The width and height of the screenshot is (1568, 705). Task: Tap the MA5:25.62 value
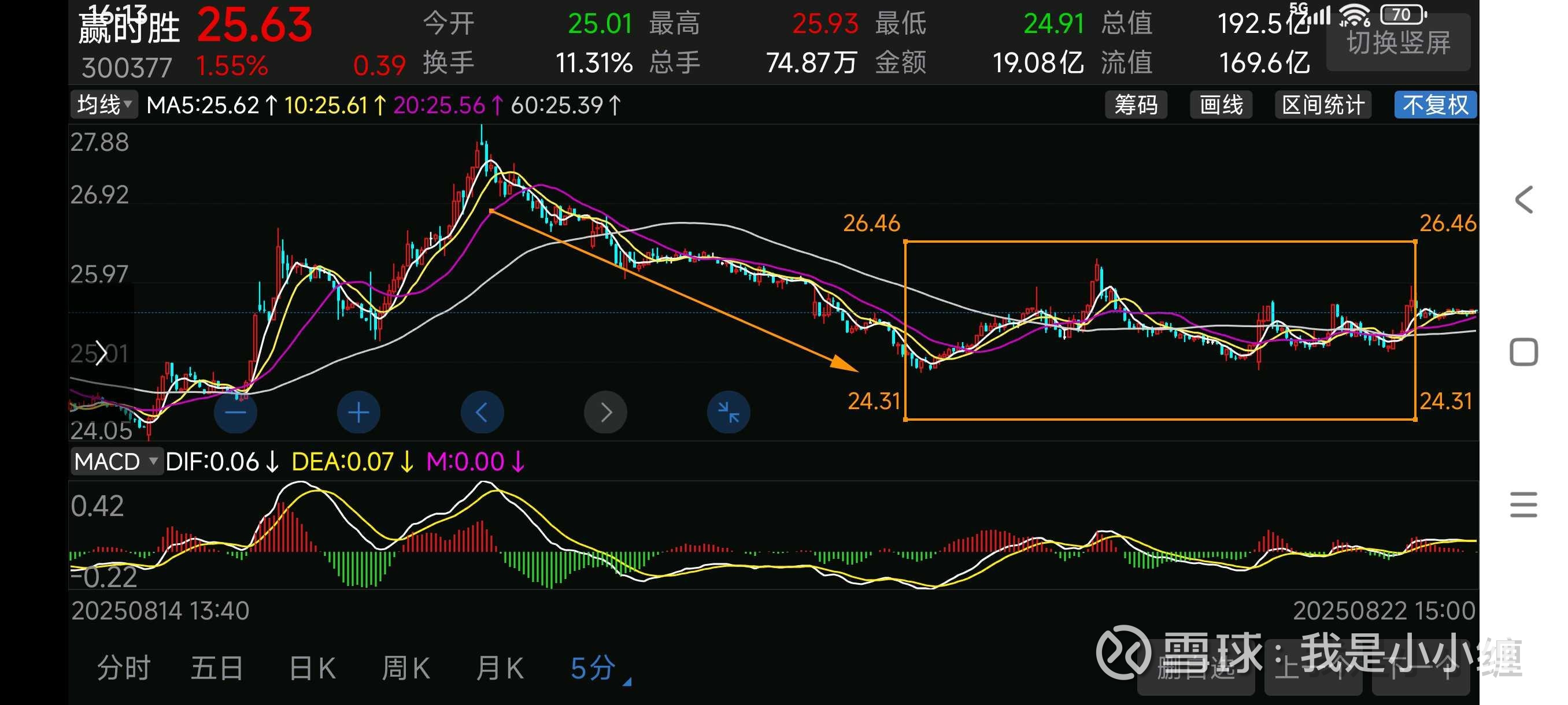(212, 105)
